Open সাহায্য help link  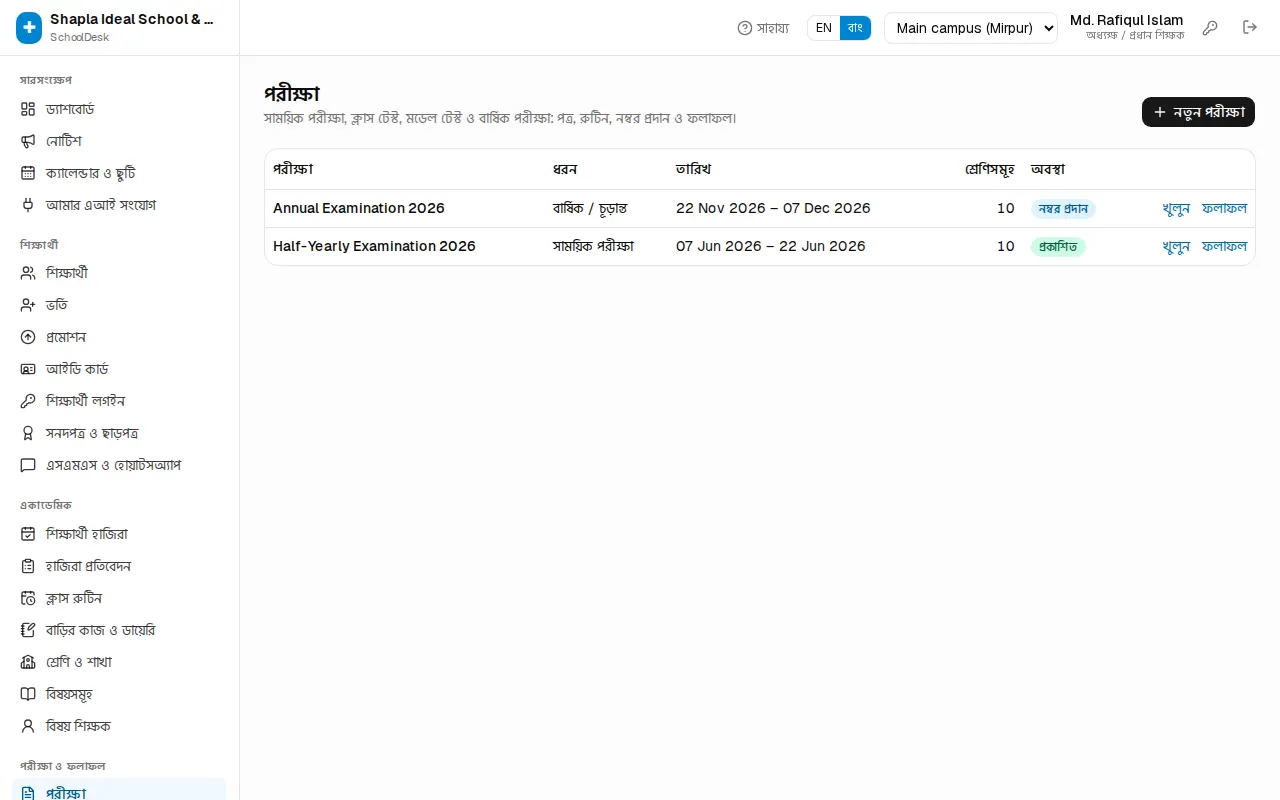pyautogui.click(x=763, y=28)
